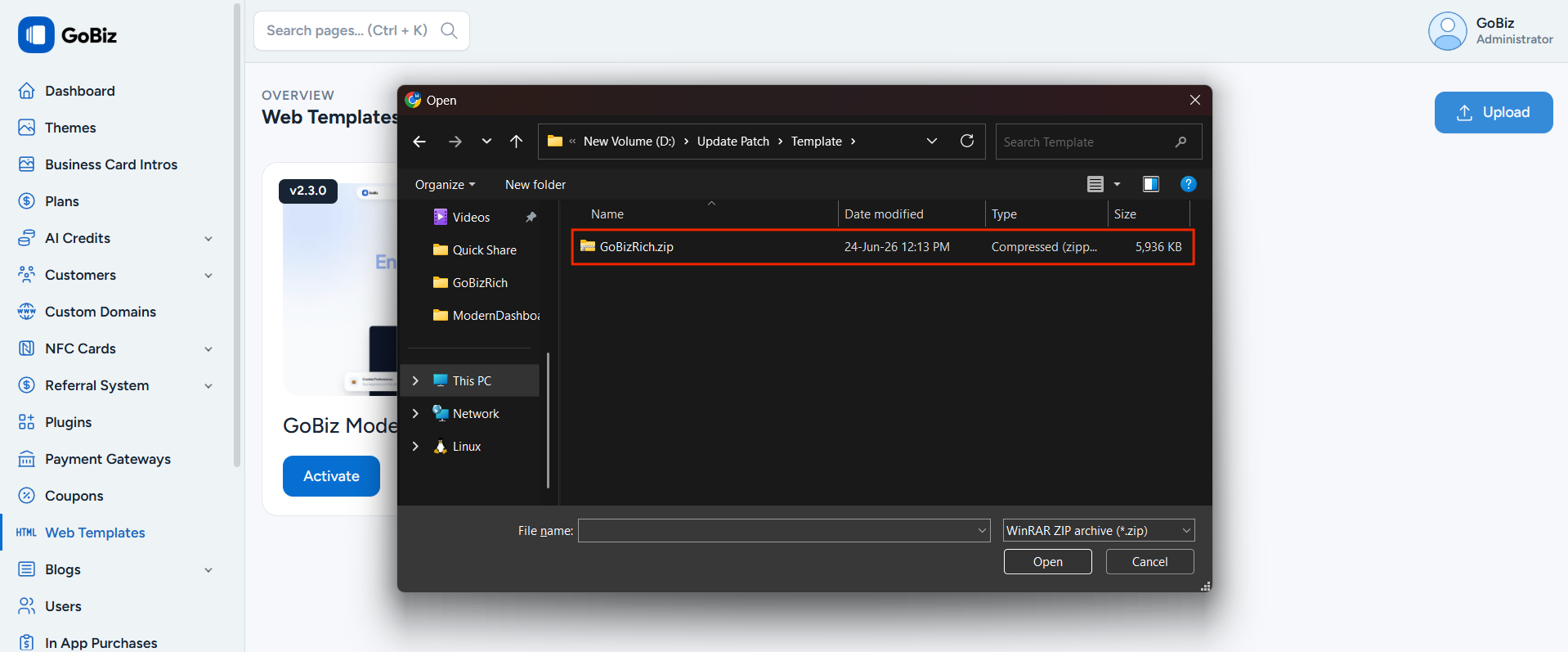Viewport: 1568px width, 652px height.
Task: Click New folder in dialog toolbar
Action: 535,185
